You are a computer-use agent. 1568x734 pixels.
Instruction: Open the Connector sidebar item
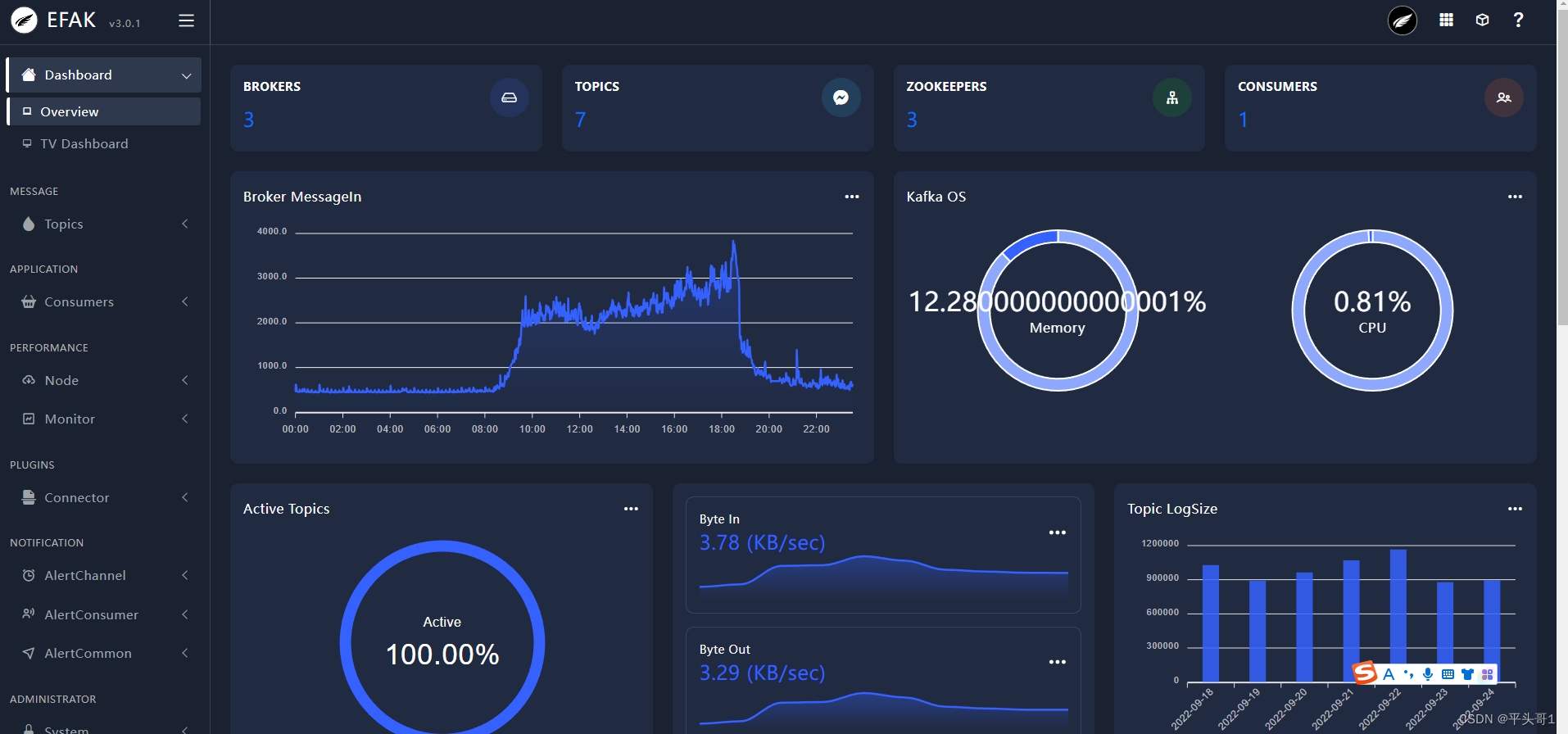pyautogui.click(x=104, y=497)
